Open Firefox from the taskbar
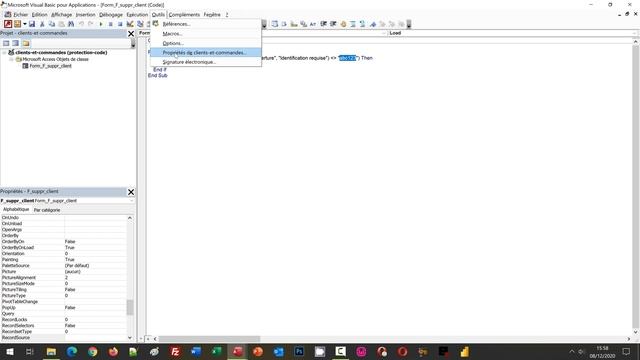 (x=113, y=351)
